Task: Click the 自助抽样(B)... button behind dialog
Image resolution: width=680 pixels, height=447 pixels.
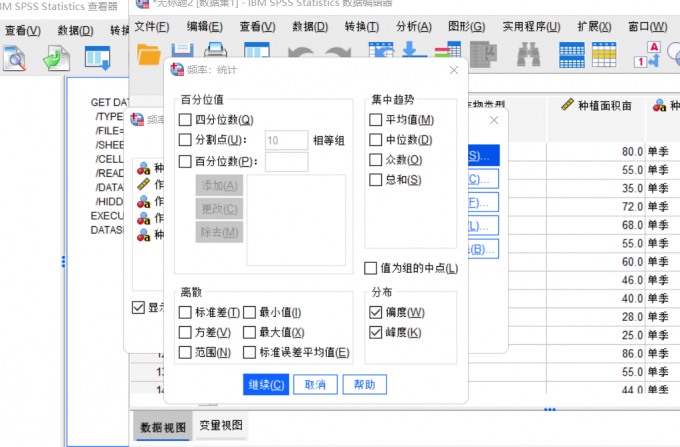Action: coord(483,249)
